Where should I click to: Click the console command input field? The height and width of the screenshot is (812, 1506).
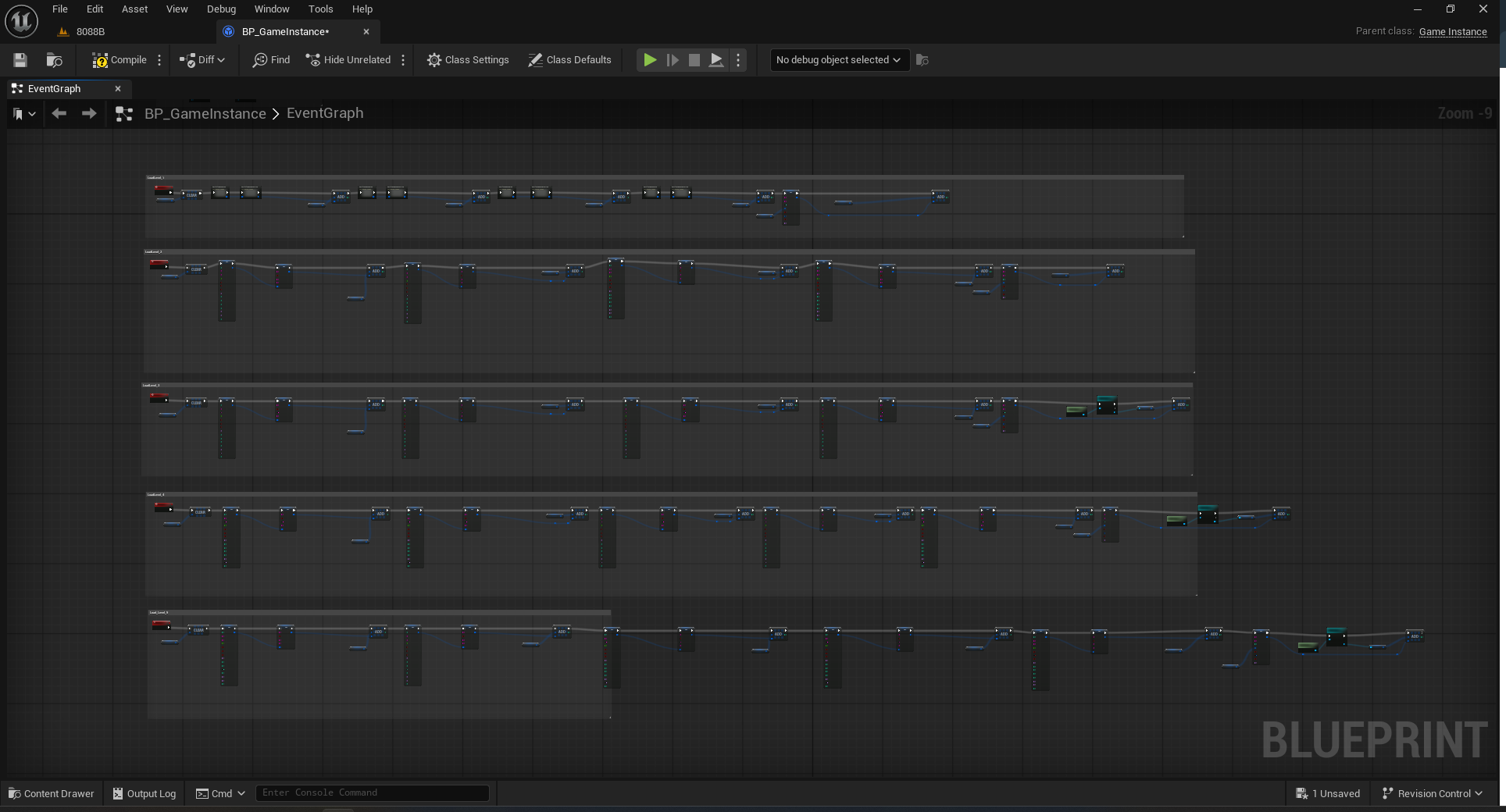(372, 793)
